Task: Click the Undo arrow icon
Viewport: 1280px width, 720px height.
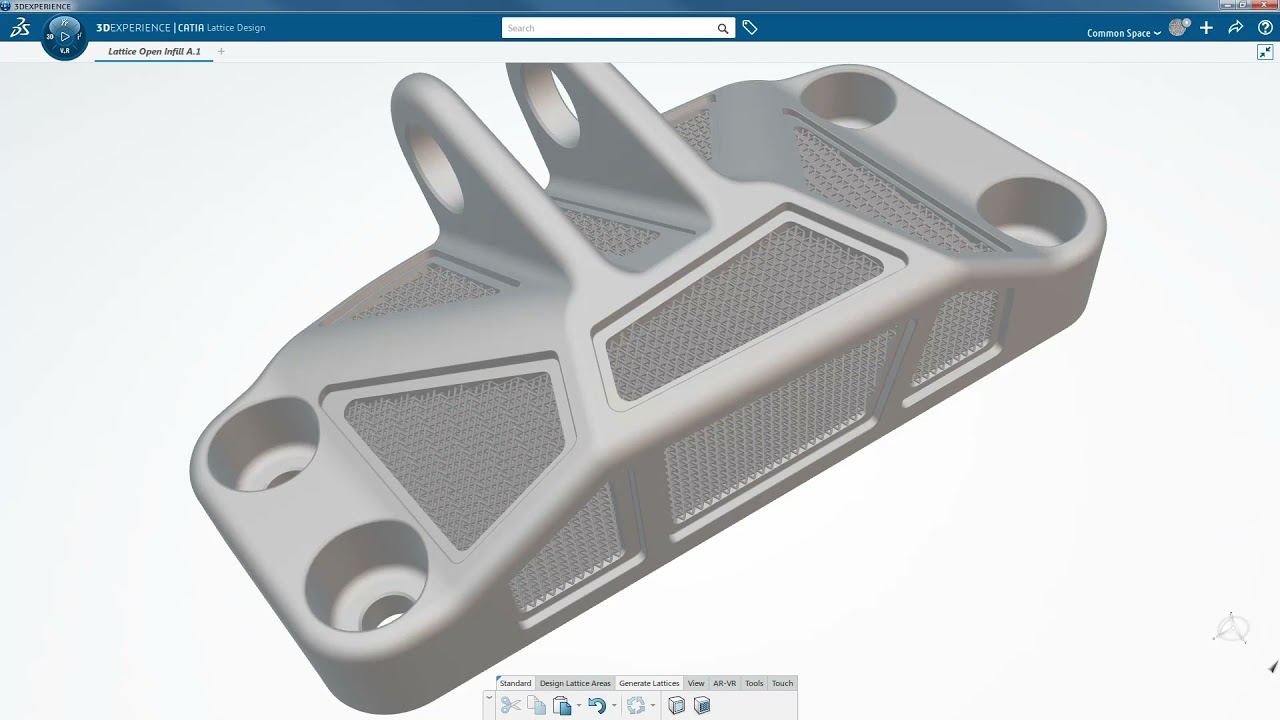Action: point(597,706)
